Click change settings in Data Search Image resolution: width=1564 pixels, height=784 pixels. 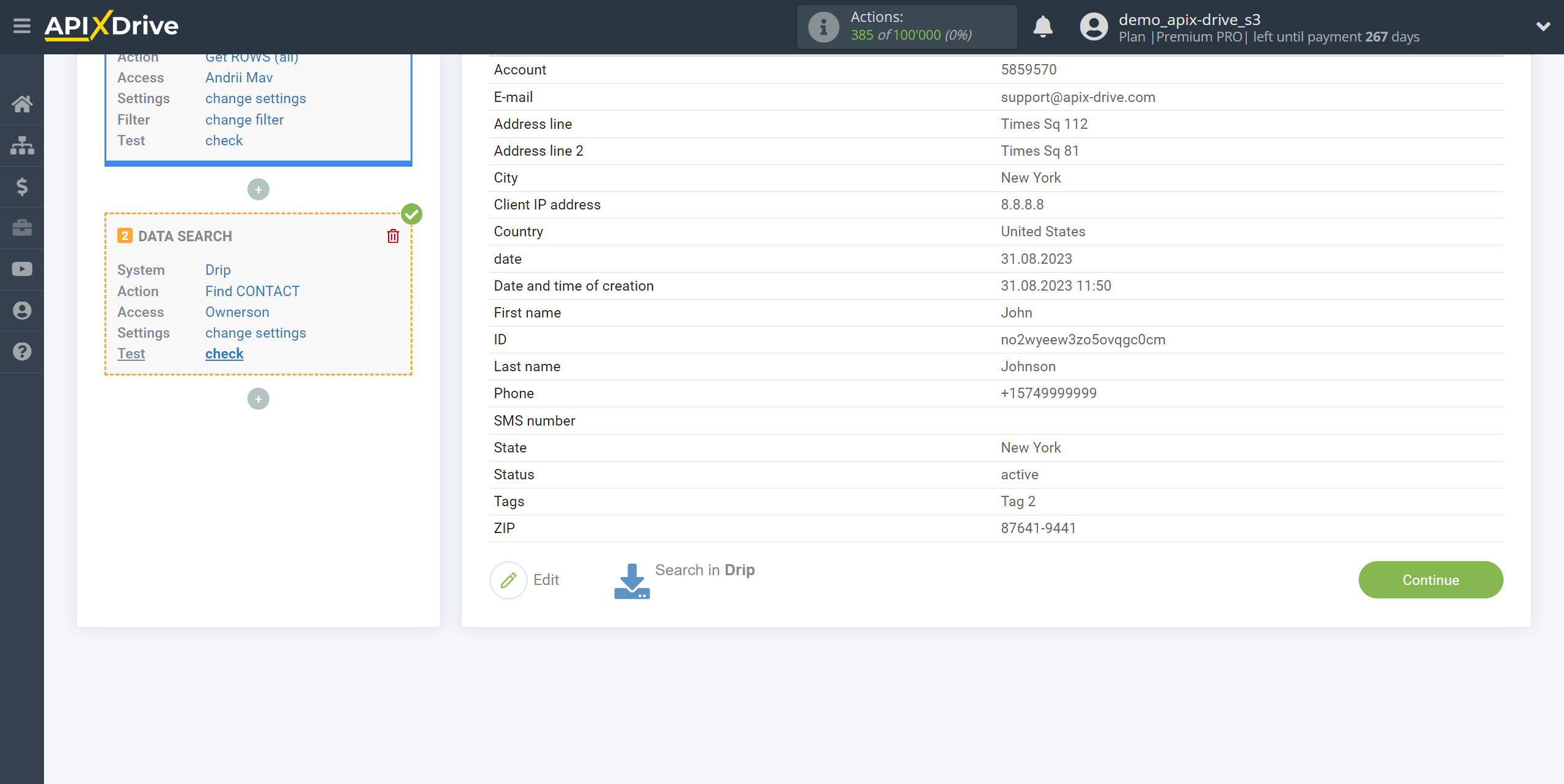coord(255,333)
